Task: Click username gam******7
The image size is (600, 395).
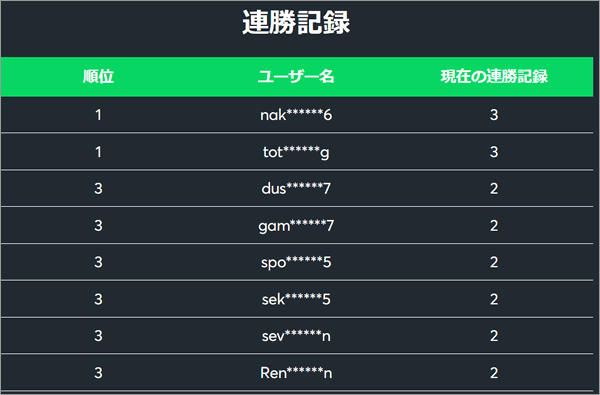Action: pyautogui.click(x=296, y=225)
